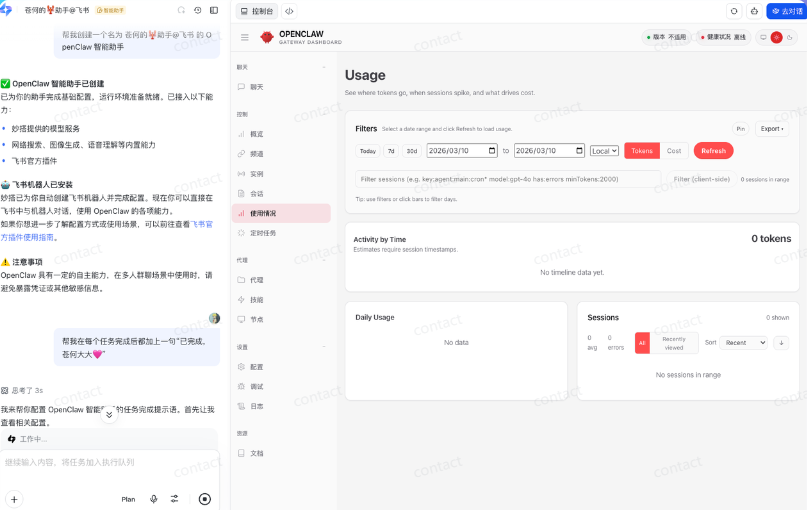Select the 7d date range

[391, 151]
